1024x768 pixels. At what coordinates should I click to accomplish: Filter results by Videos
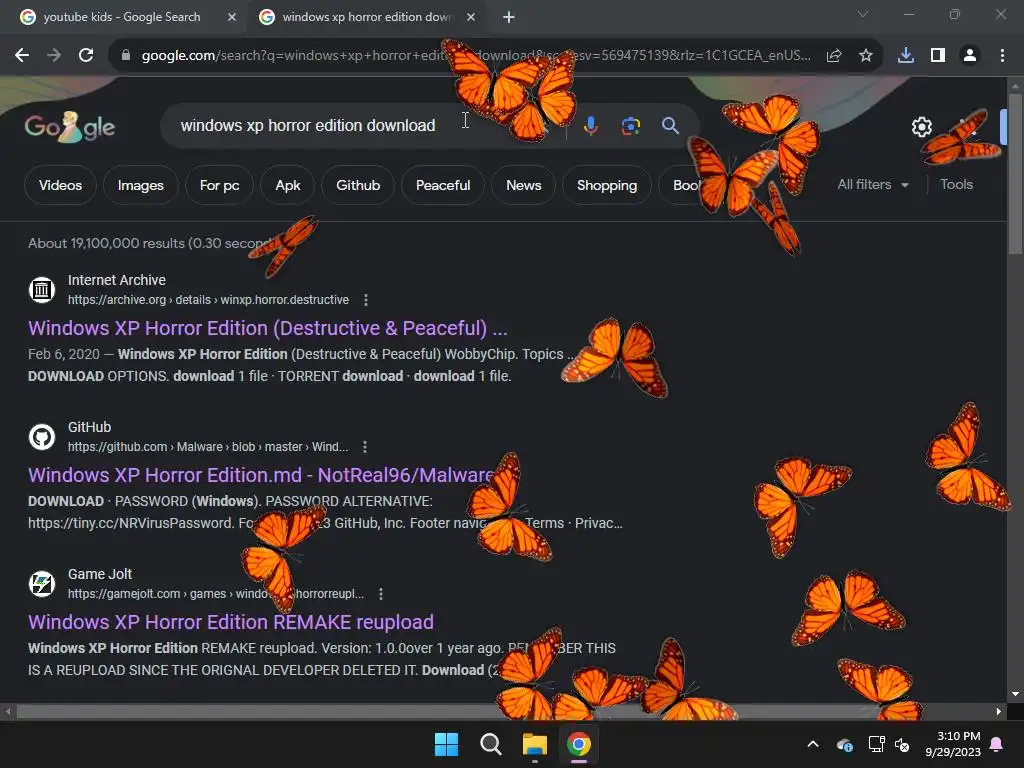click(60, 185)
